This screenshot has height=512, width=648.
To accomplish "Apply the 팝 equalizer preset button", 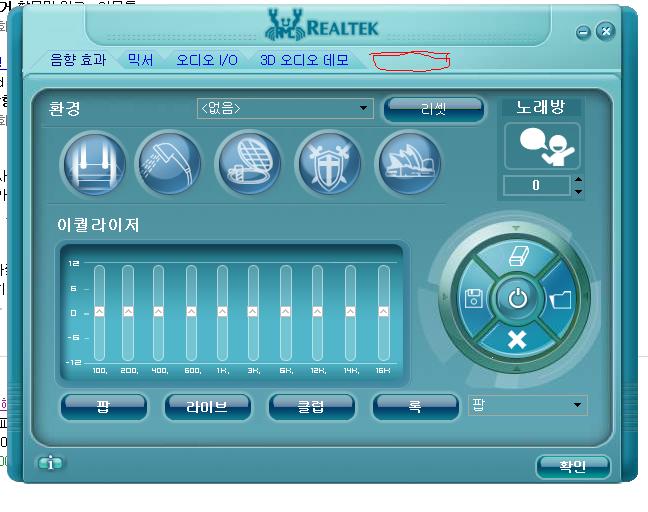I will click(x=103, y=407).
